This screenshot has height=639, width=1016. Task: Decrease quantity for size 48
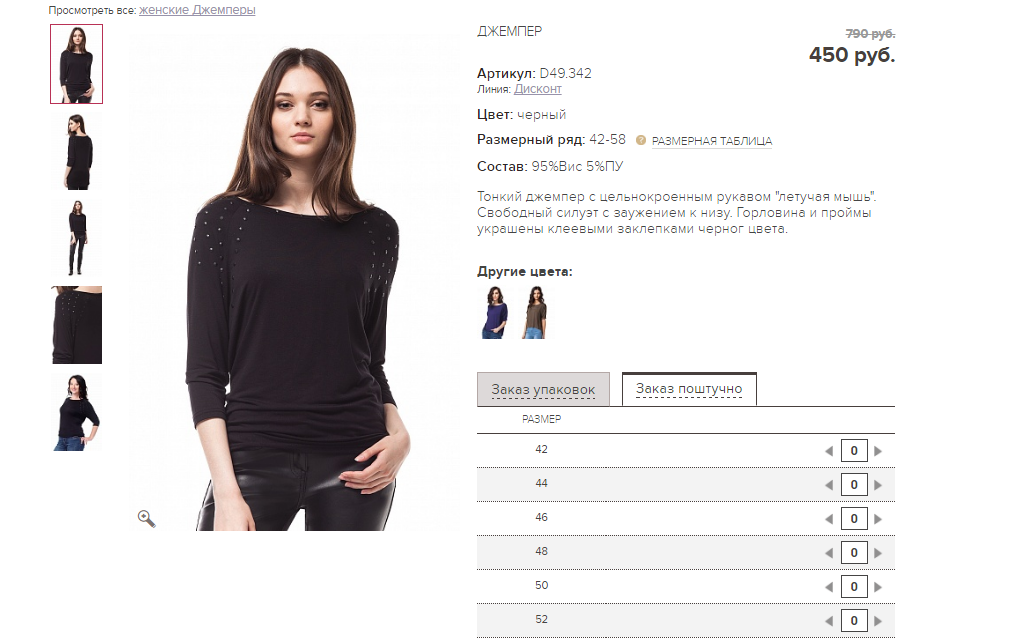tap(829, 553)
